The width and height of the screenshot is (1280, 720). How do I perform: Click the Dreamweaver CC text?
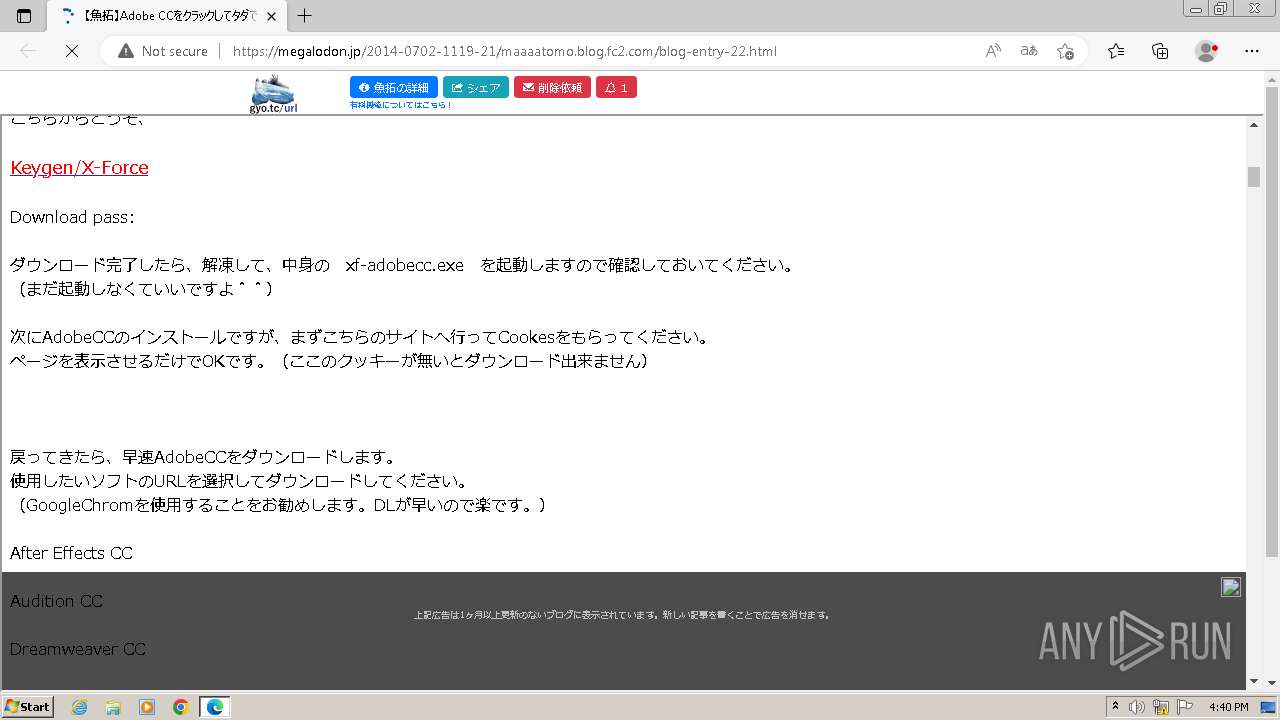click(x=78, y=649)
